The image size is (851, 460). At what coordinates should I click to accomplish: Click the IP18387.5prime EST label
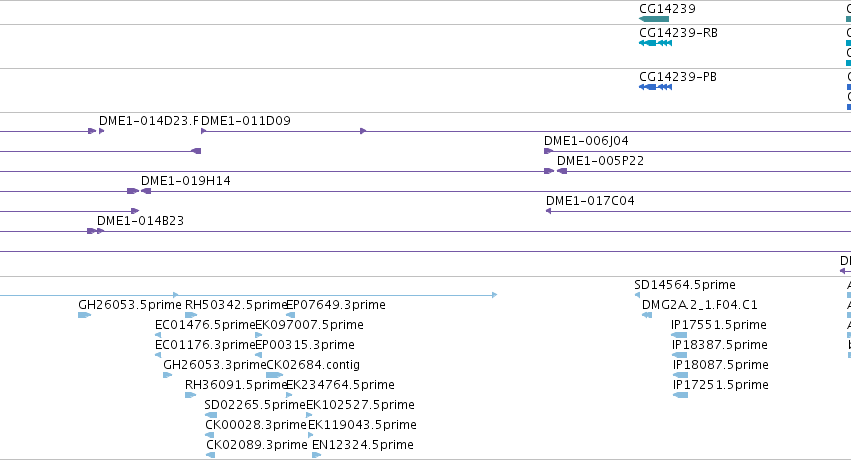point(720,346)
